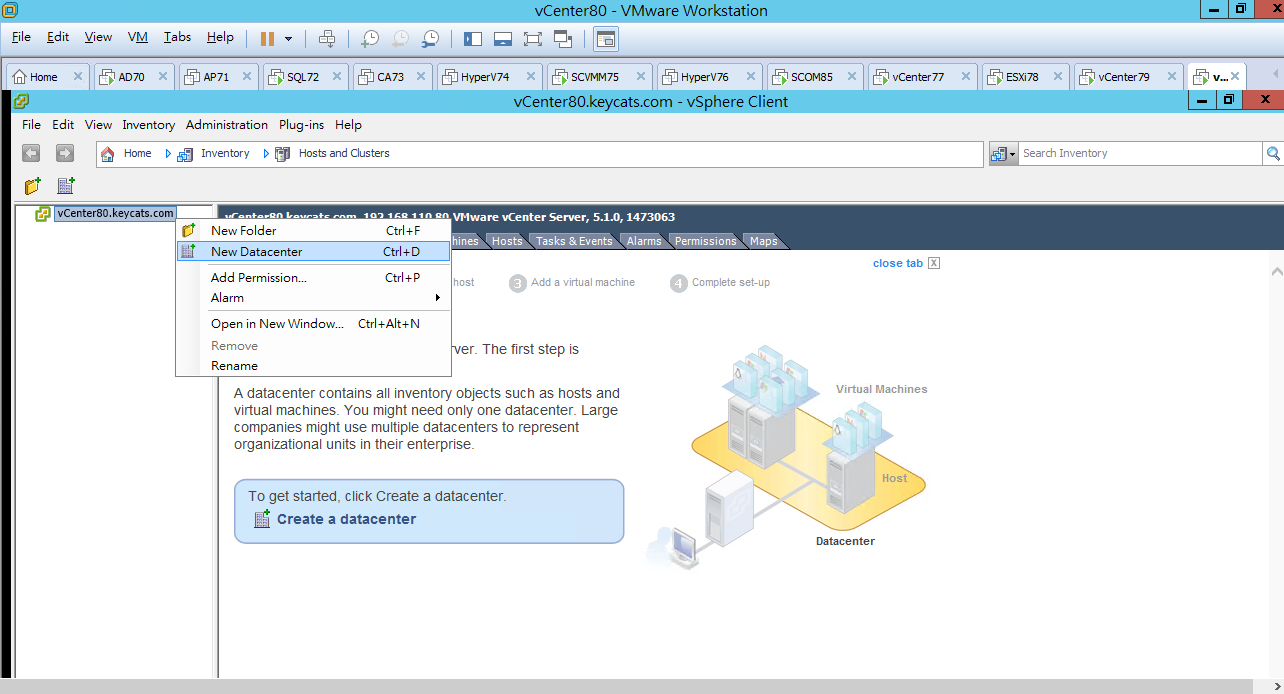This screenshot has width=1284, height=694.
Task: Enter full screen mode icon
Action: [533, 39]
